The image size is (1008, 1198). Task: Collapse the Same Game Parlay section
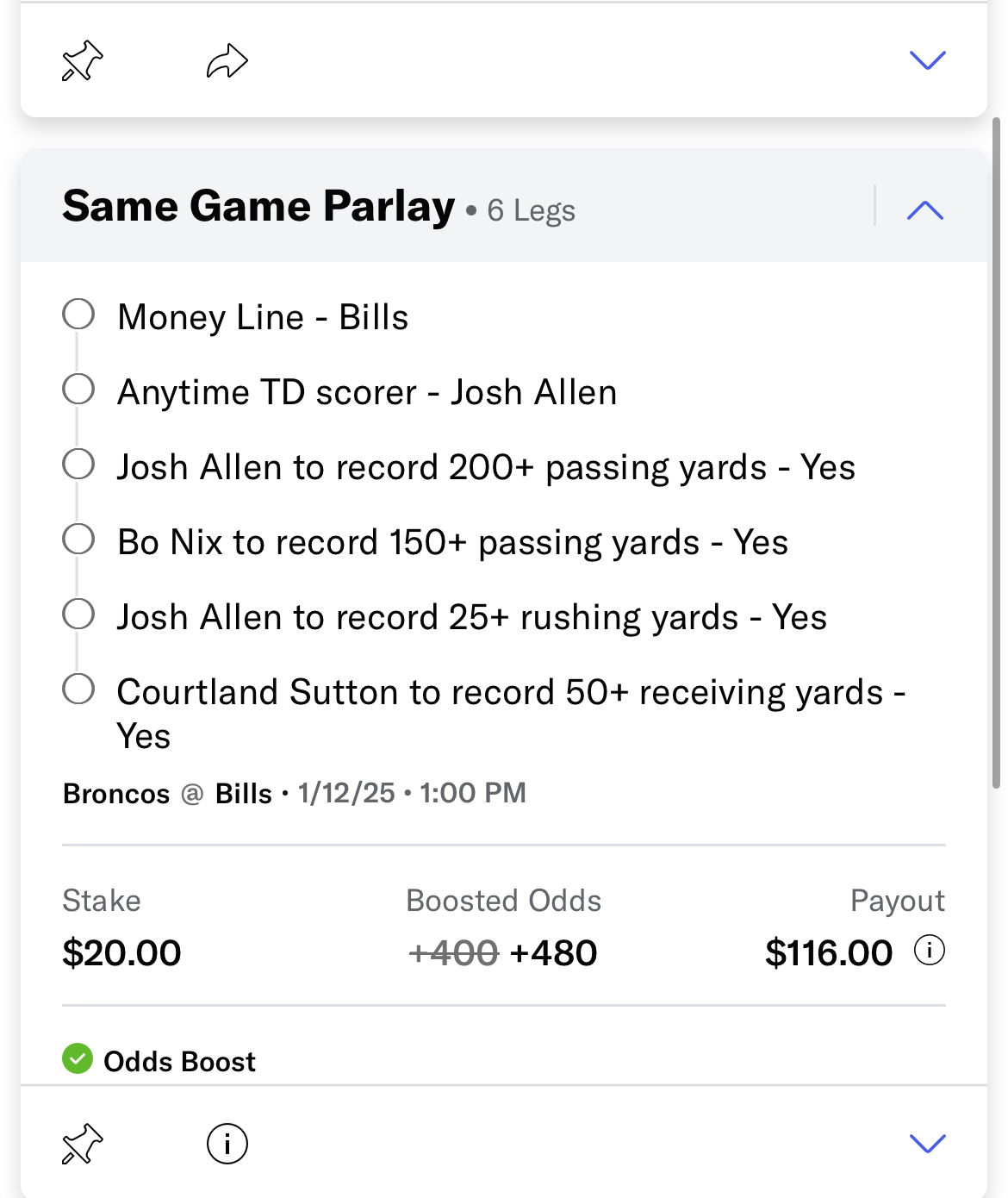pyautogui.click(x=925, y=210)
